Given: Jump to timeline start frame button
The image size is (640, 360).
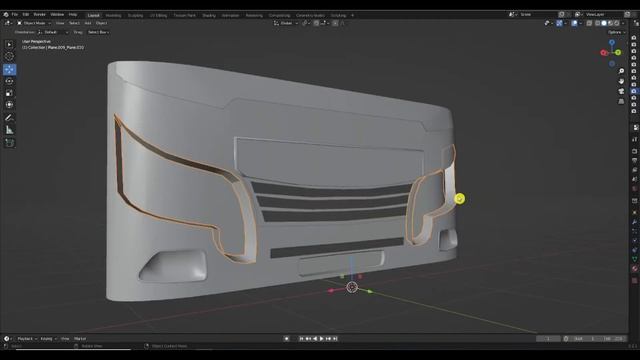Looking at the screenshot, I should [301, 339].
